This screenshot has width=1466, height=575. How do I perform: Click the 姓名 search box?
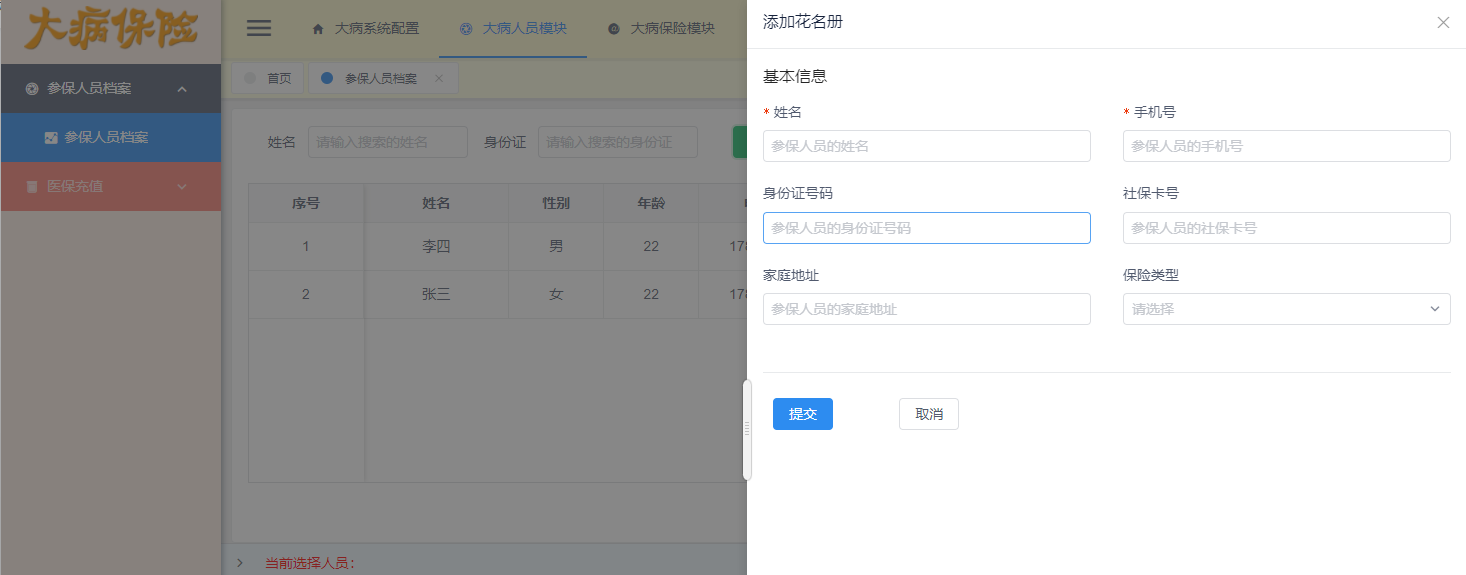pyautogui.click(x=388, y=142)
